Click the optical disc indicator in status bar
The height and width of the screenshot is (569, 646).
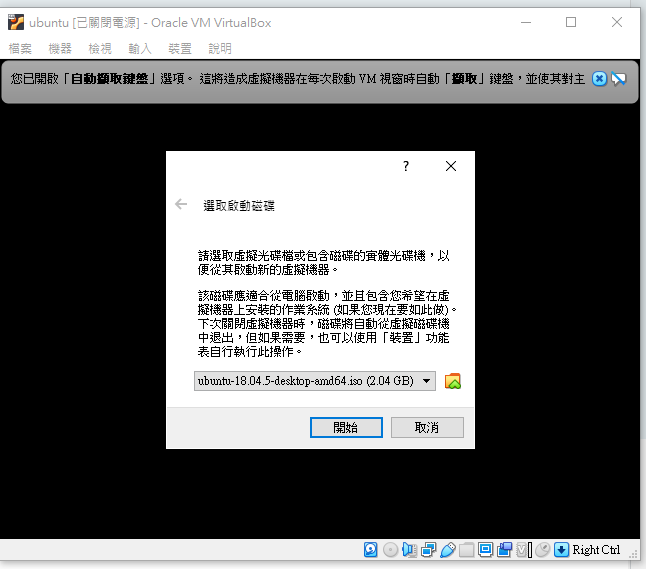coord(390,550)
